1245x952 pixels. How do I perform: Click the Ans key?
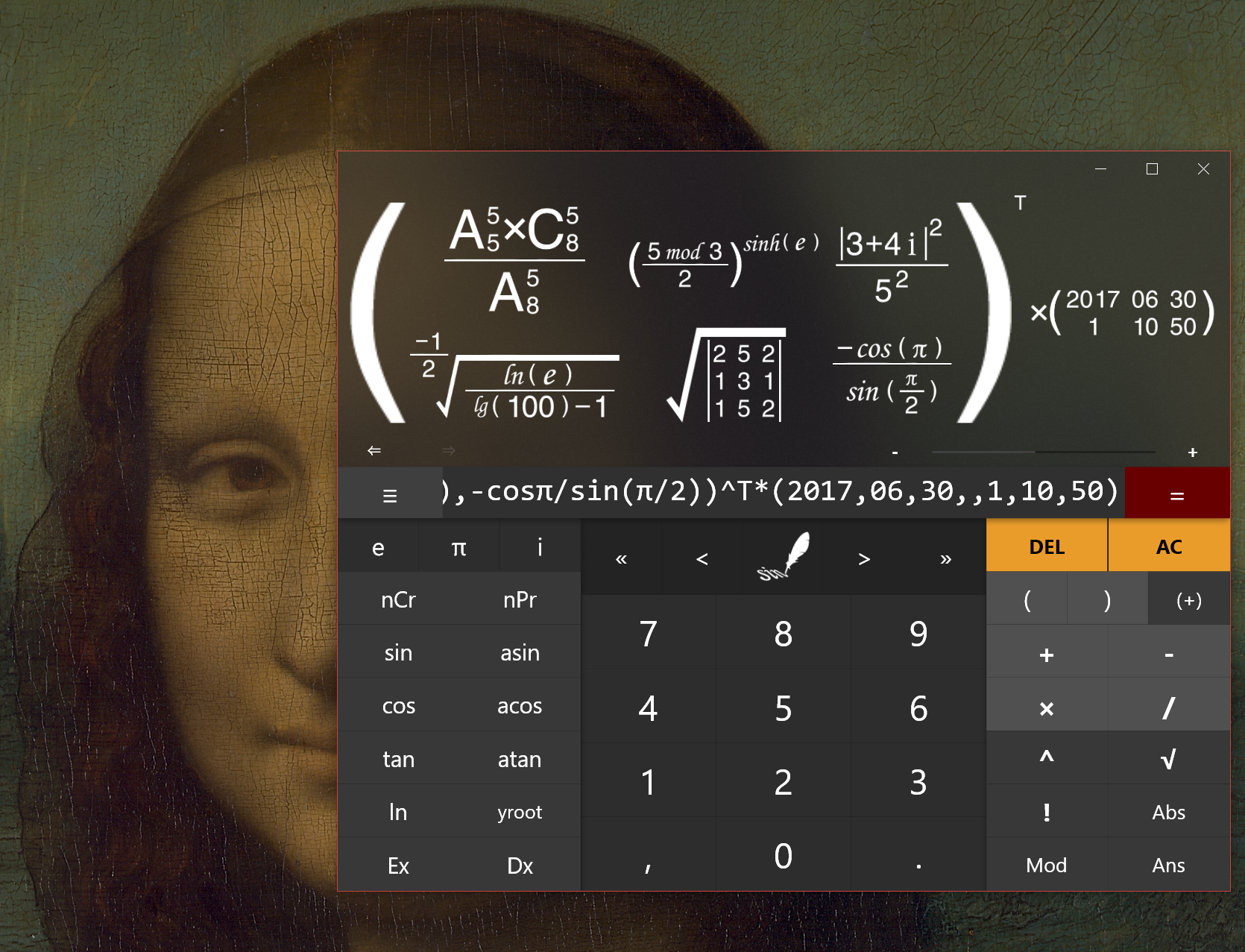tap(1169, 865)
